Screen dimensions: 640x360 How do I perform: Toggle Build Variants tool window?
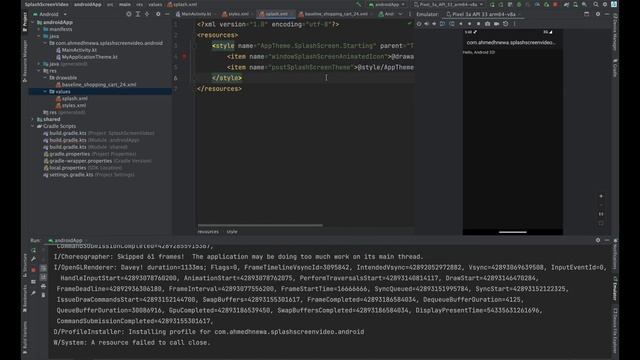tap(25, 337)
